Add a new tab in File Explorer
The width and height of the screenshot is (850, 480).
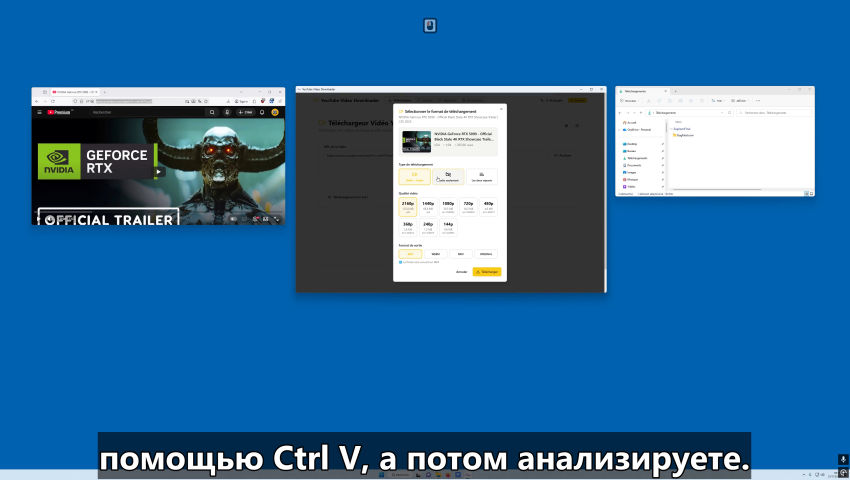click(675, 91)
